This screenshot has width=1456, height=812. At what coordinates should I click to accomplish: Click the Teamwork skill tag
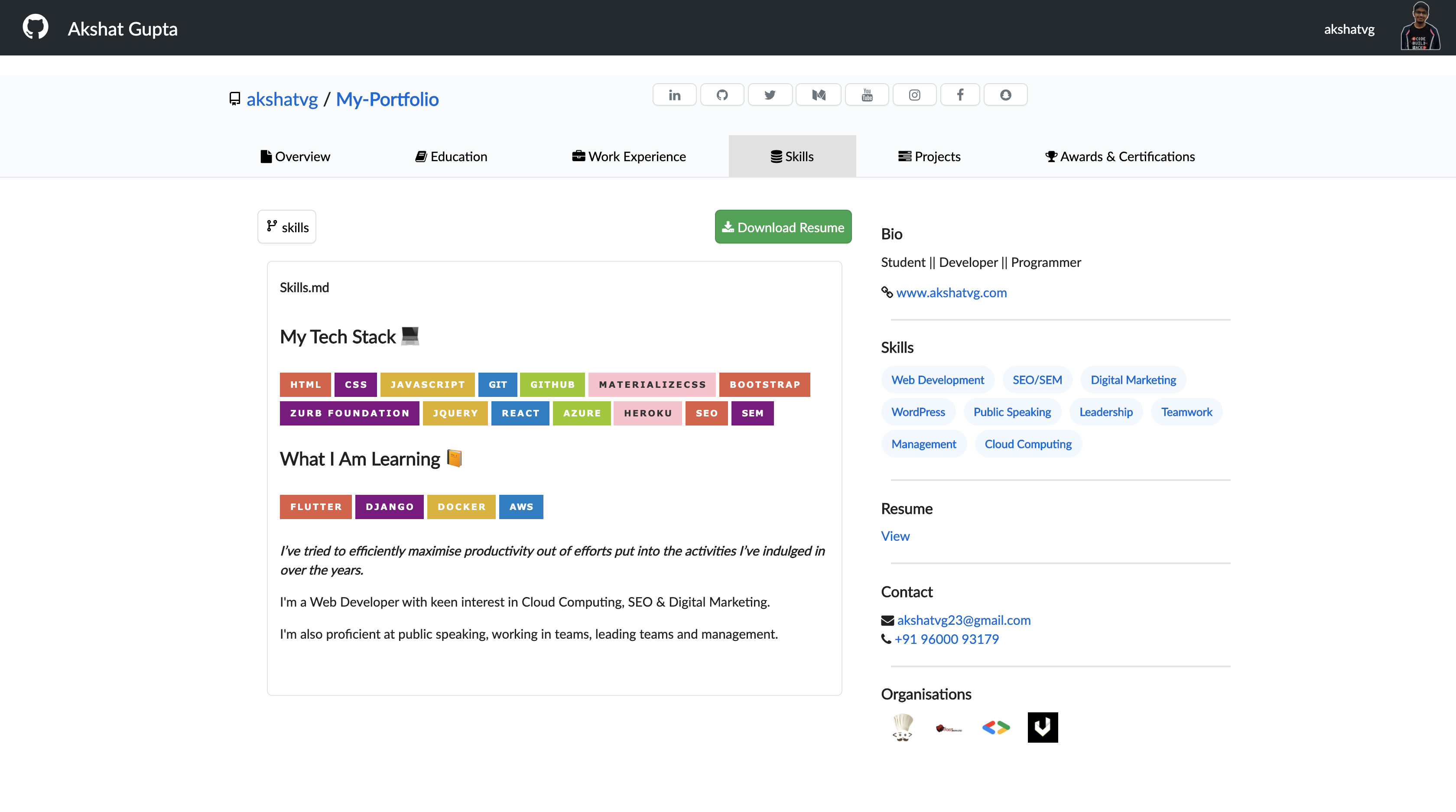tap(1187, 412)
